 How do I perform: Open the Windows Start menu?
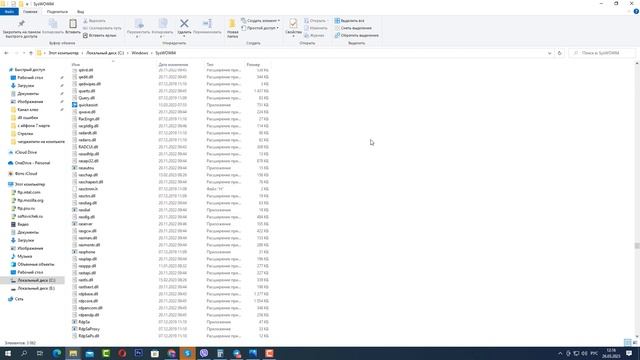8,353
